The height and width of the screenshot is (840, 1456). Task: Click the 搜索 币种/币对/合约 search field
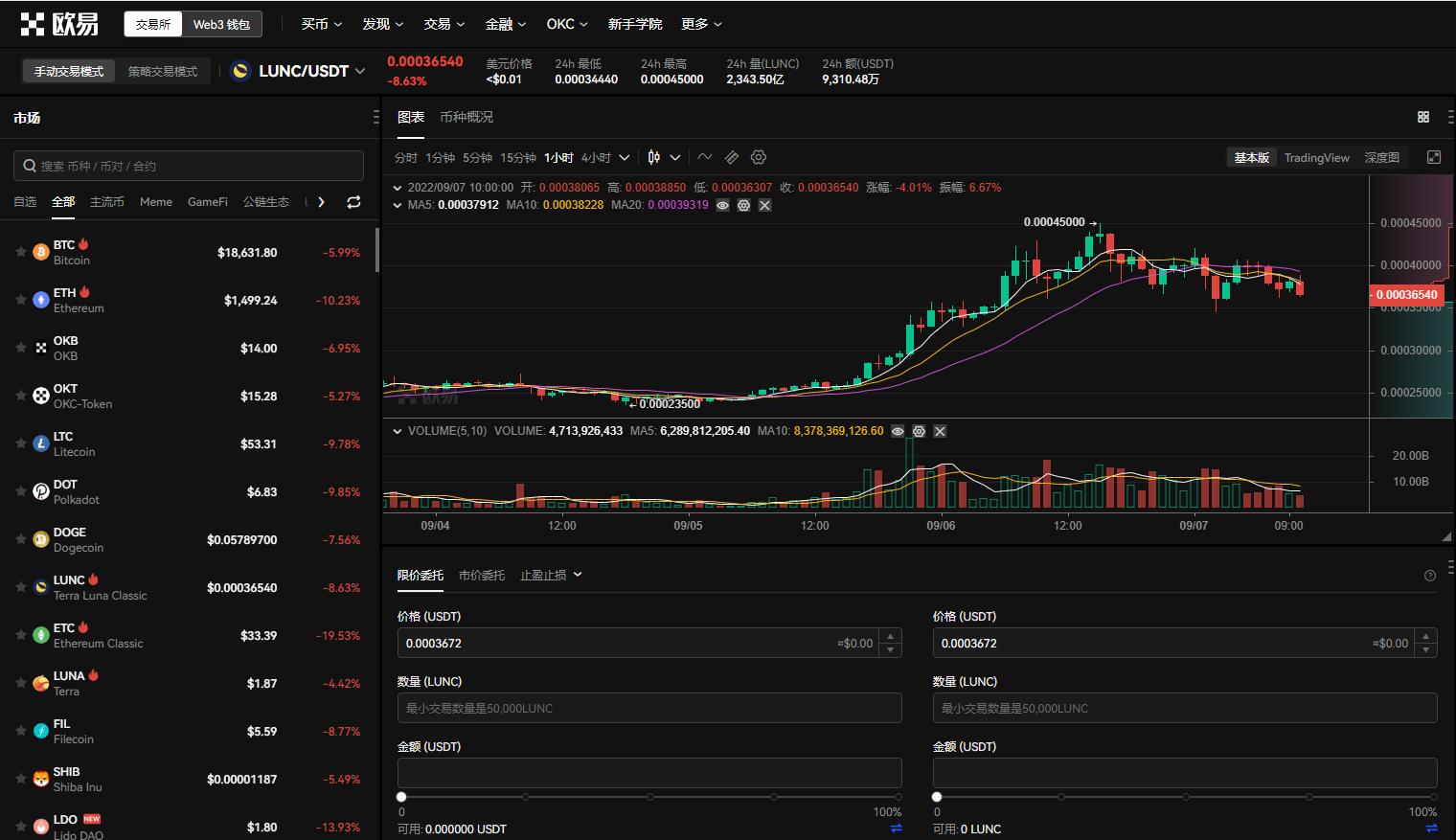tap(188, 165)
